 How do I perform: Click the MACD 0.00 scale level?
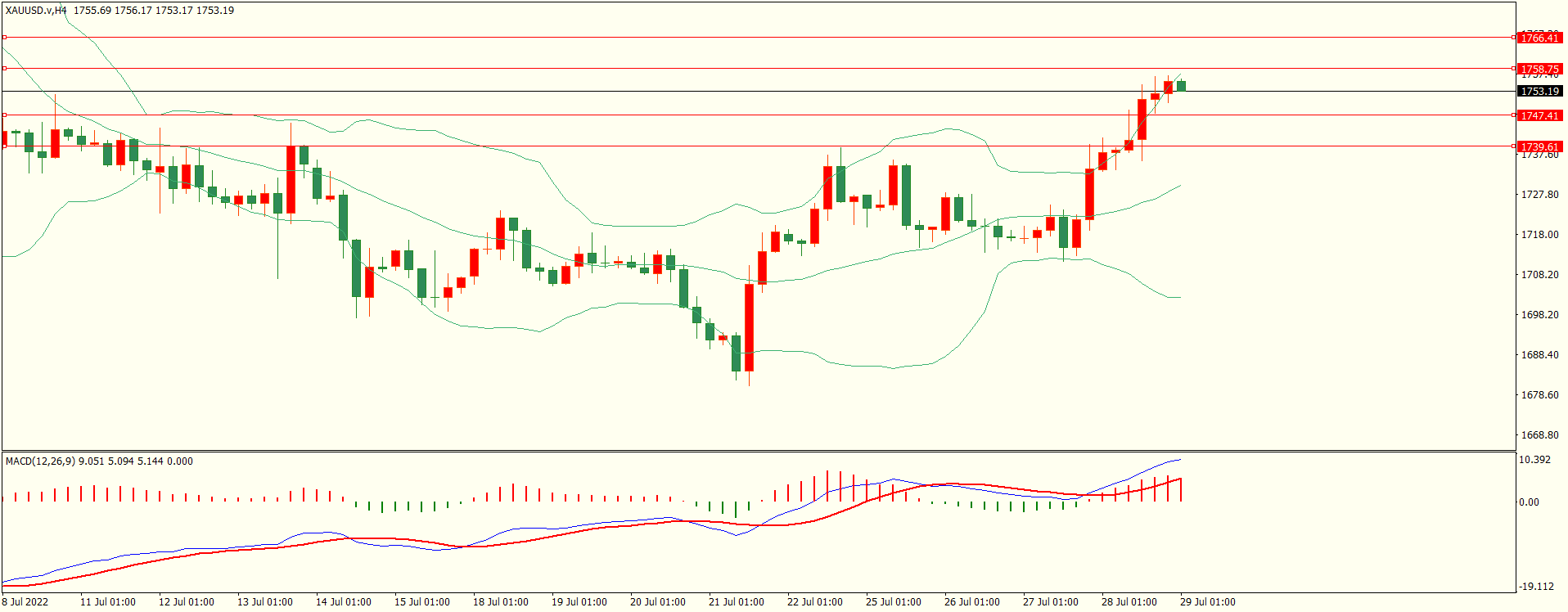(1529, 502)
